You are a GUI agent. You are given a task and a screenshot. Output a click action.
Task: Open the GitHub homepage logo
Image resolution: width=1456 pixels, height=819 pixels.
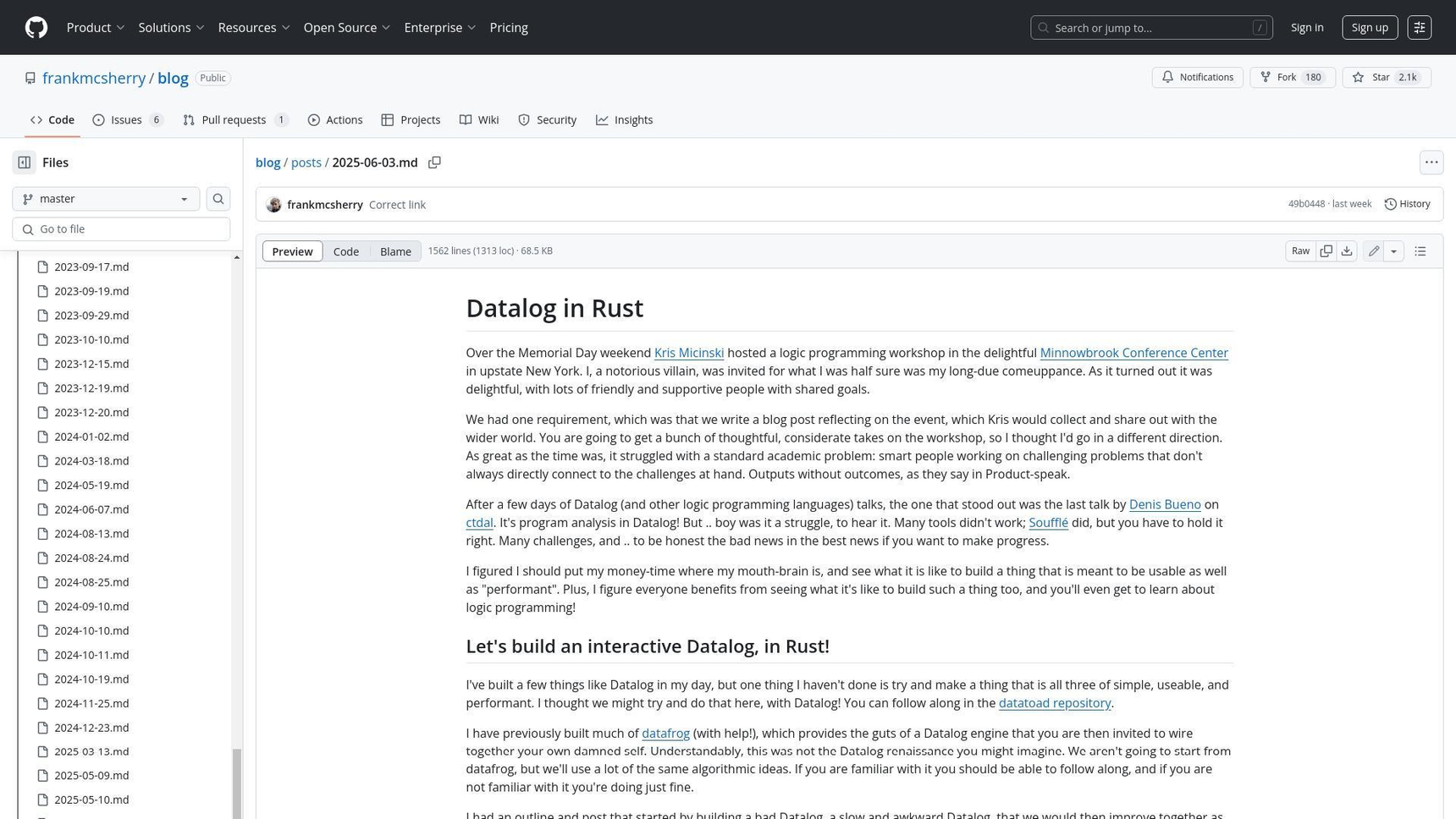[36, 27]
